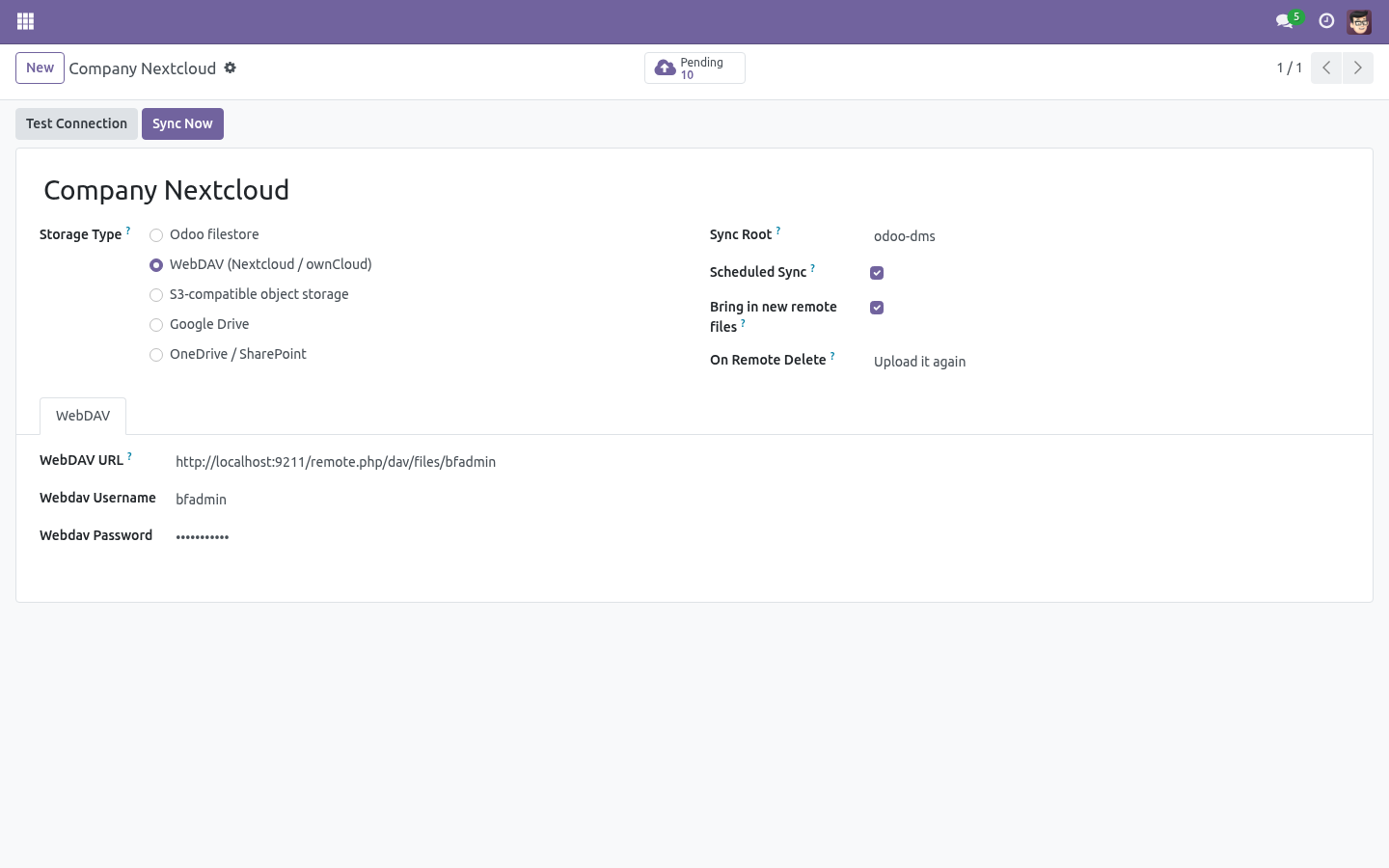Screen dimensions: 1389x868
Task: Open the activities clock icon
Action: point(1326,21)
